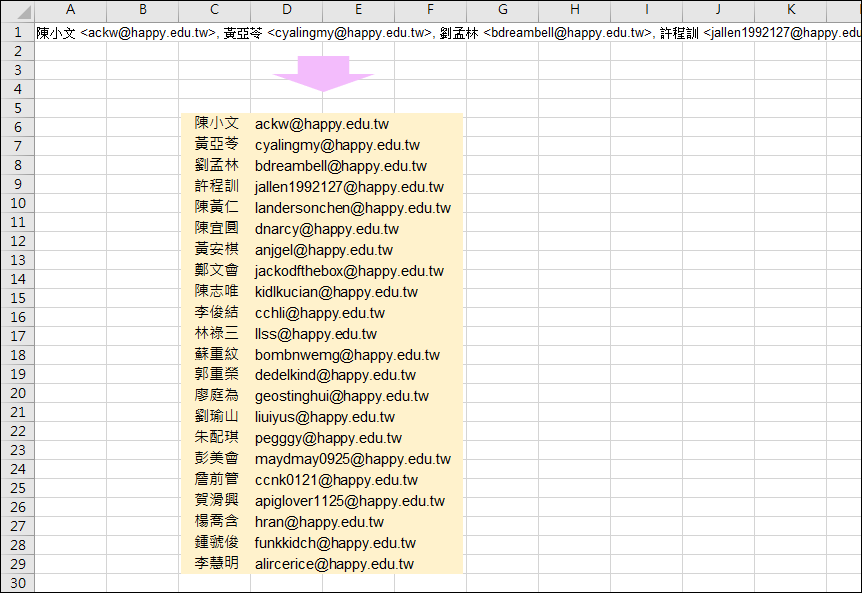
Task: Click the email jackodfthebox@happy.edu.tw
Action: coord(349,271)
